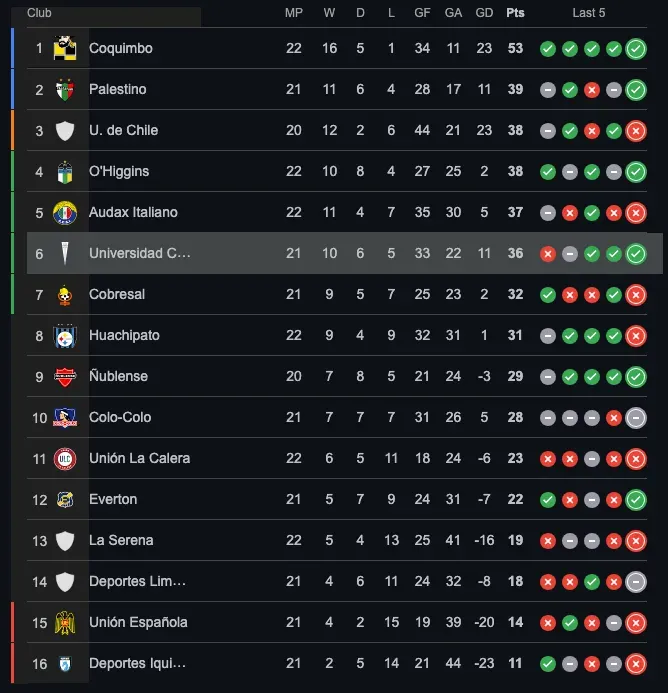Click the Huachipato club crest icon
Viewport: 668px width, 693px height.
coord(65,335)
